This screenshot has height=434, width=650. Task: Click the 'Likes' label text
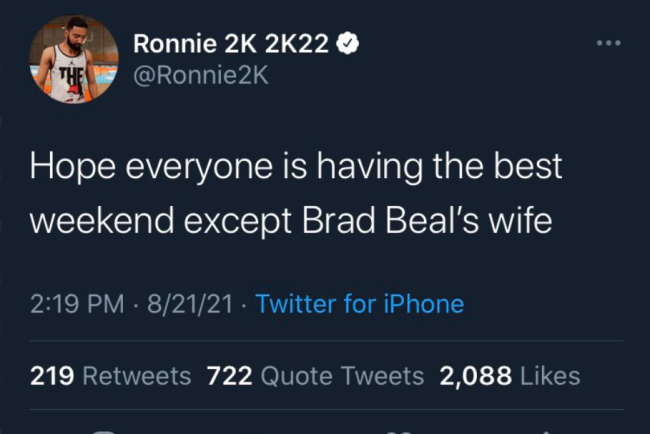(550, 376)
